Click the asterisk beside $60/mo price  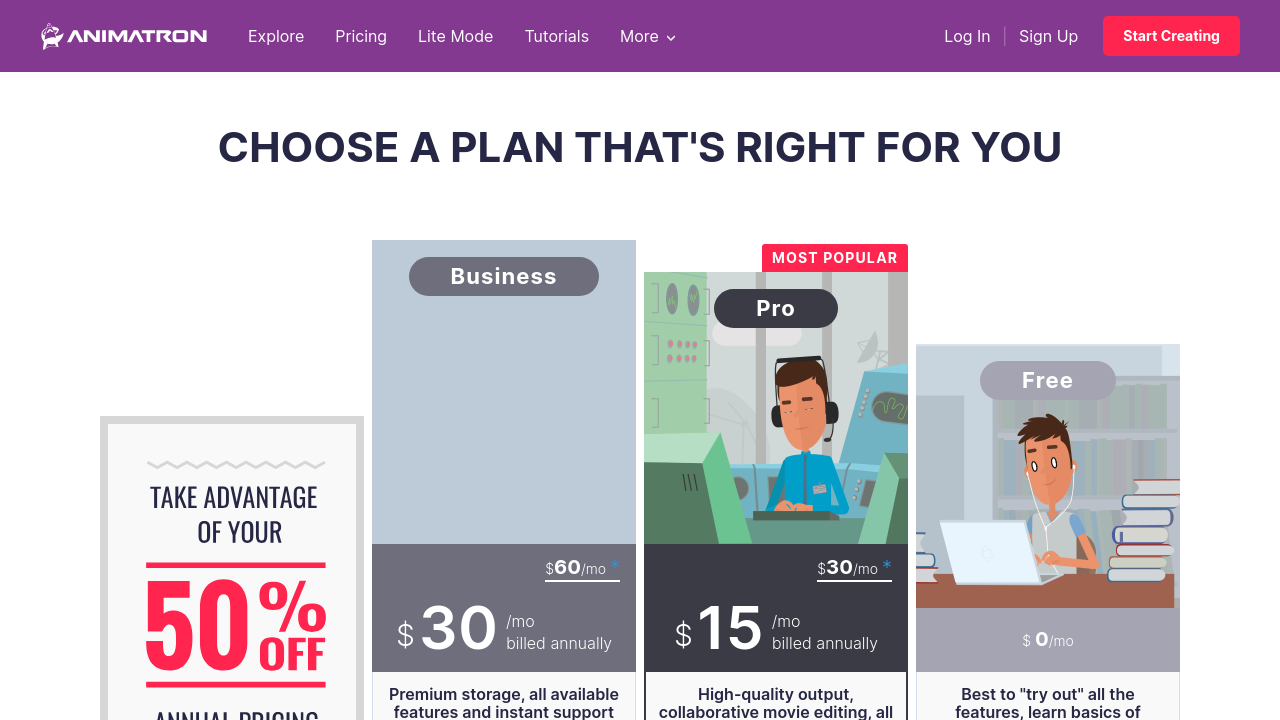615,566
